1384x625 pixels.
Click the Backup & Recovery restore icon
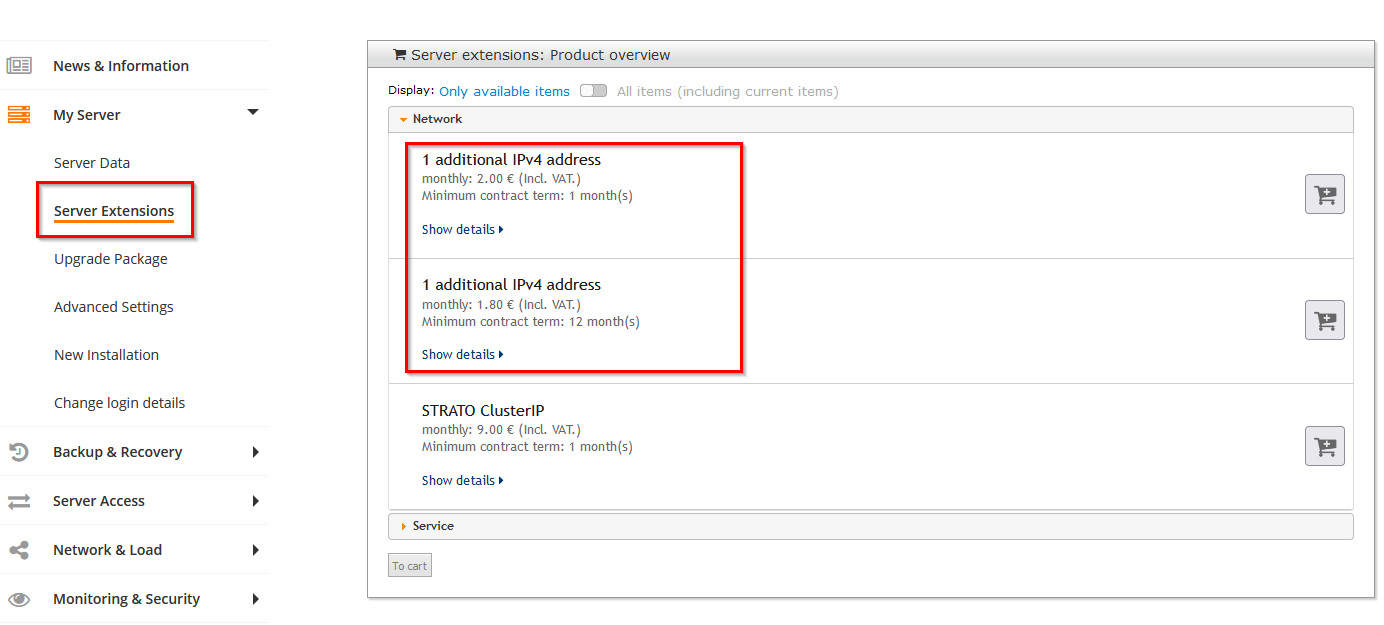tap(18, 451)
